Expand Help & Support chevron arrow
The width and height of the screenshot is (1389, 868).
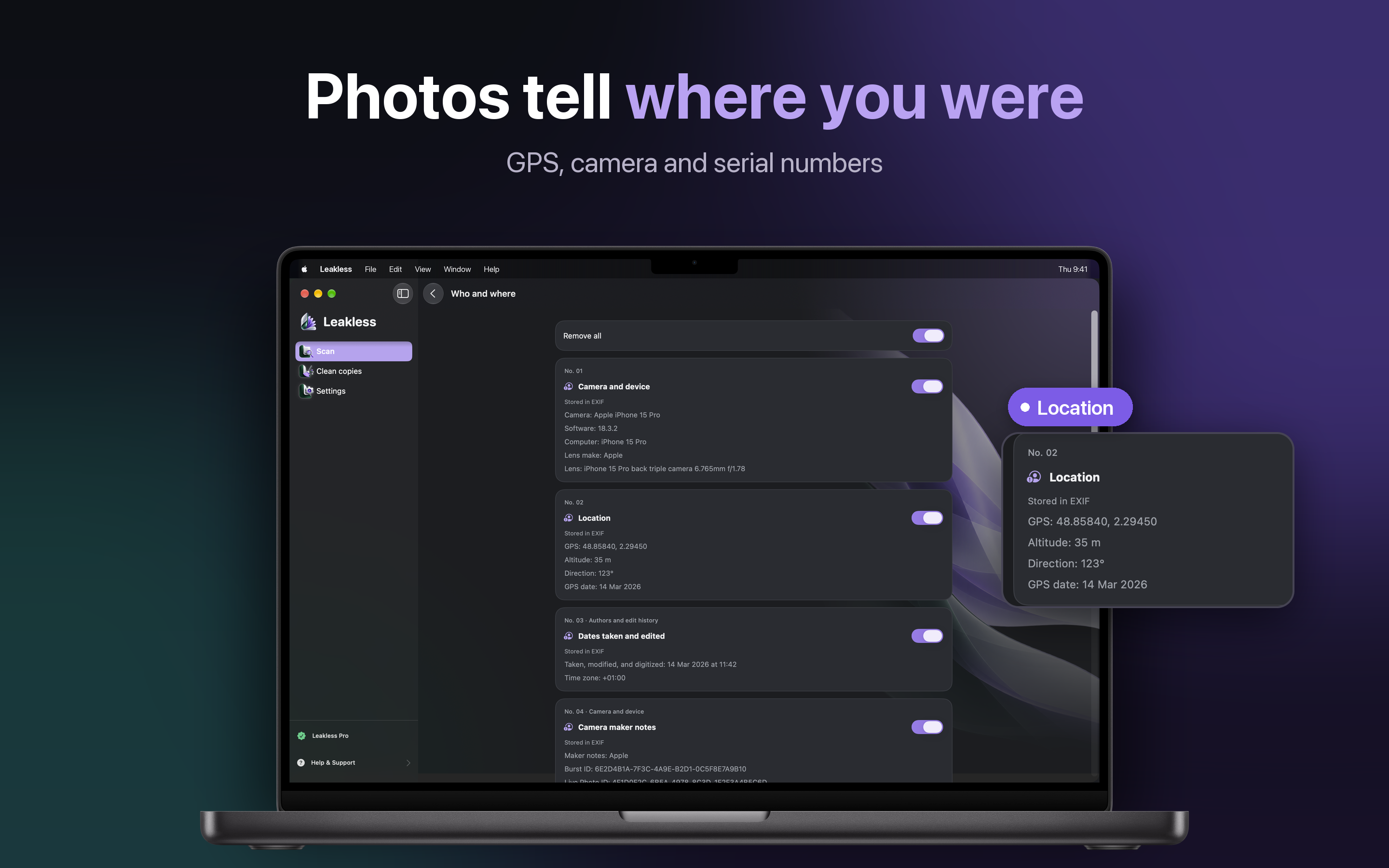408,762
